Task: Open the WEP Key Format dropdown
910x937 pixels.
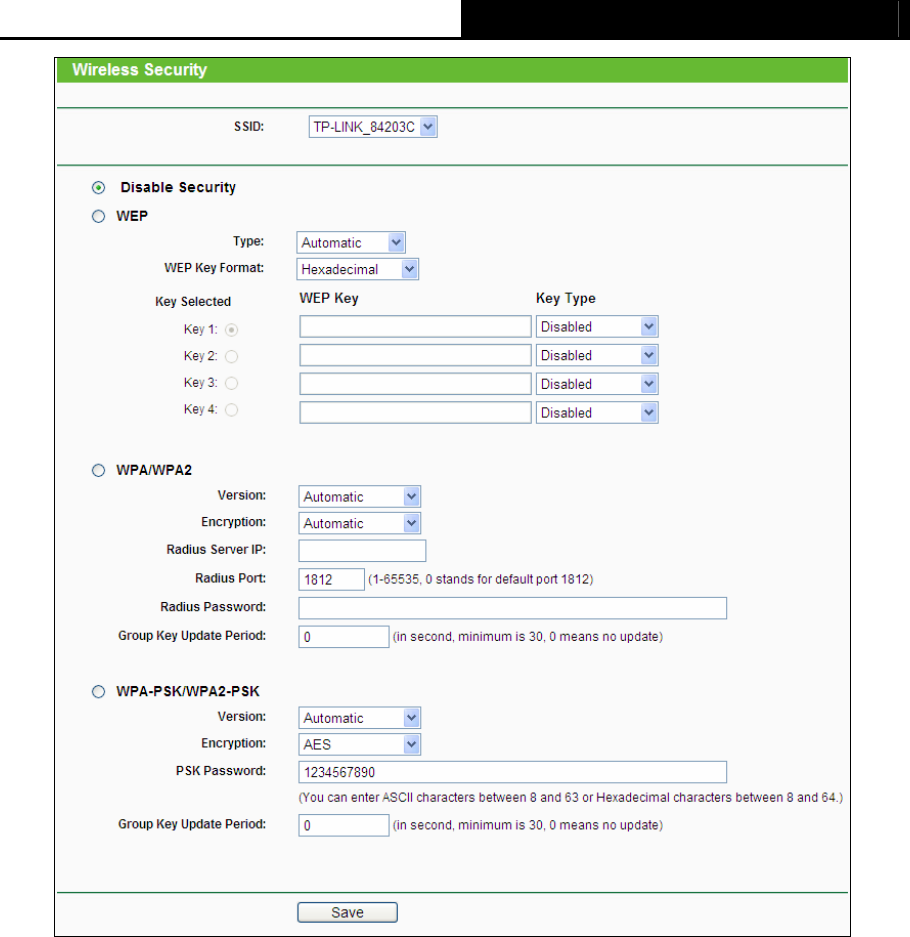Action: click(x=357, y=269)
